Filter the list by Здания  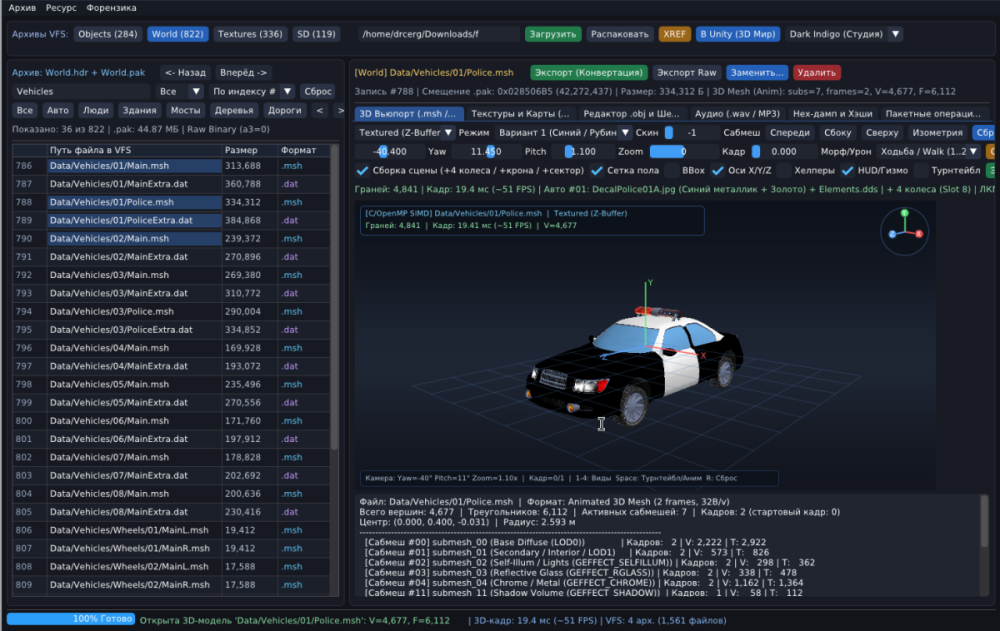(x=139, y=110)
